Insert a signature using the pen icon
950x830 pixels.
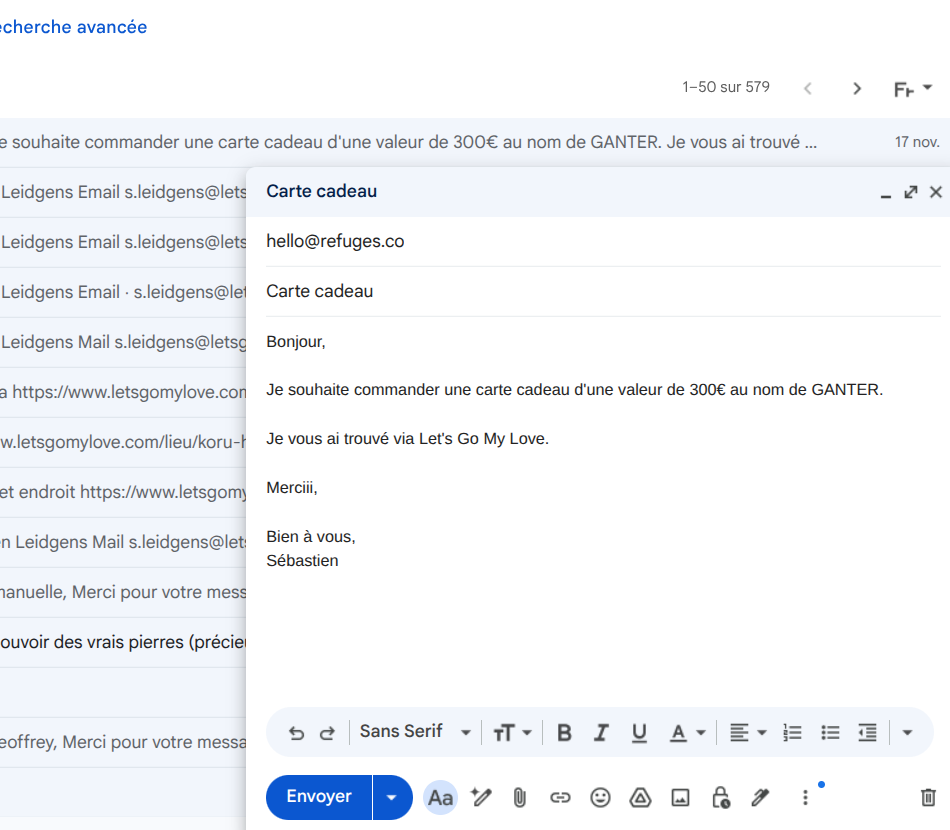pos(760,797)
